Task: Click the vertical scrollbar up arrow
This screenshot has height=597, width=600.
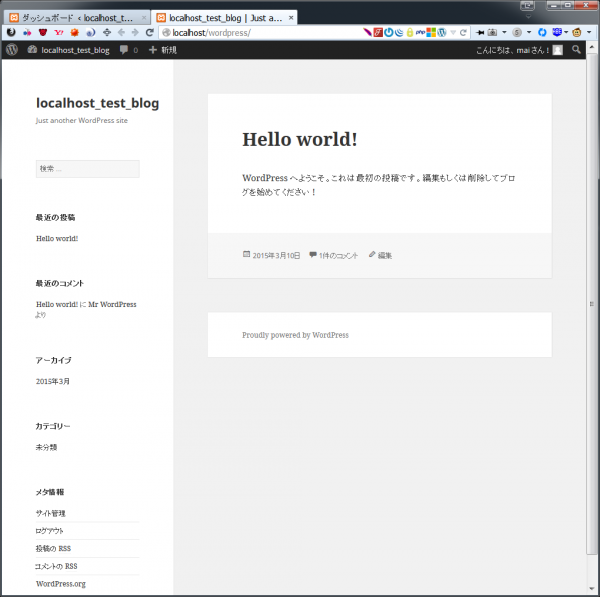Action: 592,47
